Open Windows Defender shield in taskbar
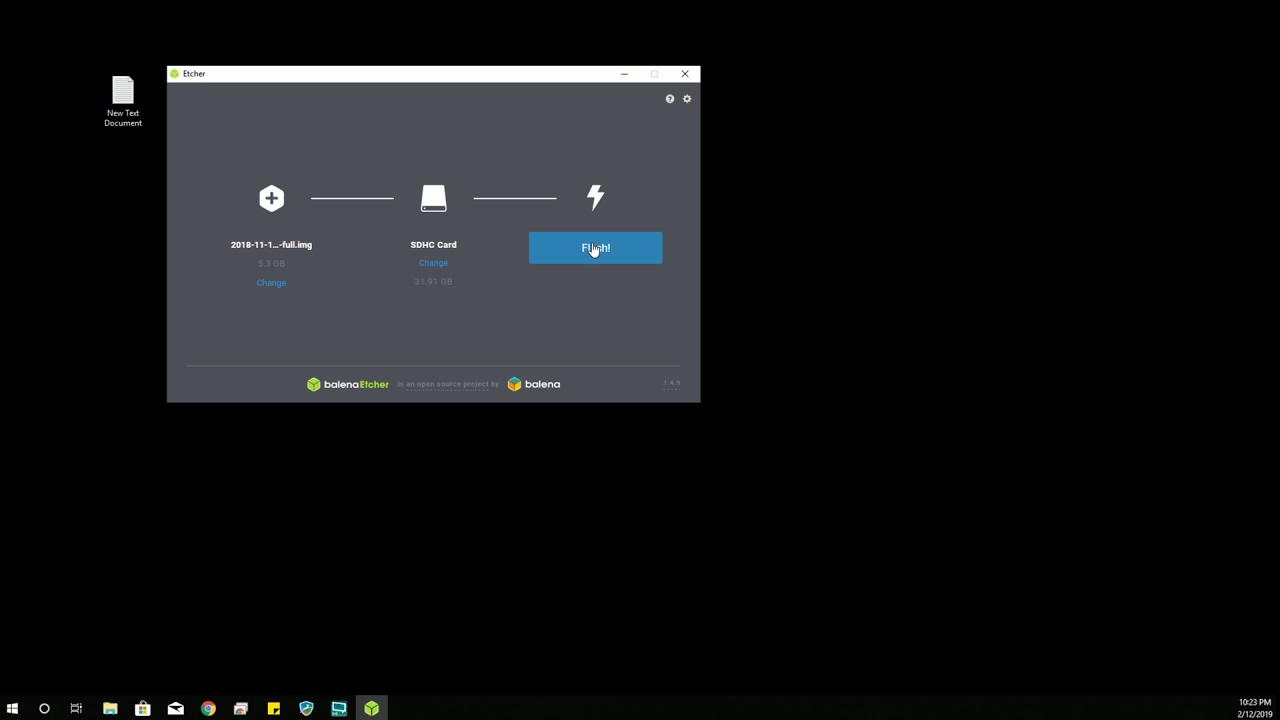This screenshot has height=720, width=1280. pos(306,708)
